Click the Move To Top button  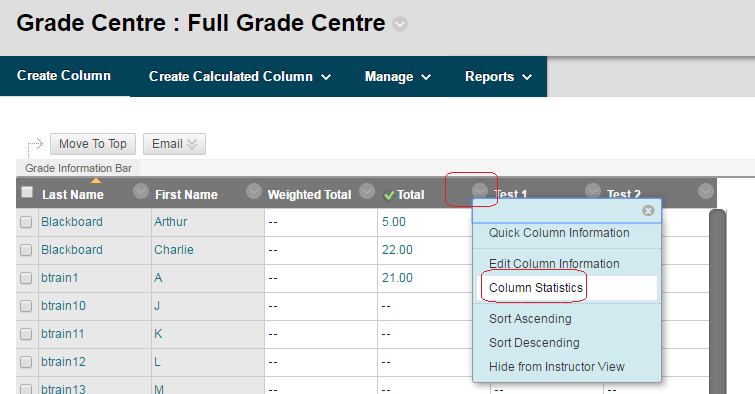[93, 144]
